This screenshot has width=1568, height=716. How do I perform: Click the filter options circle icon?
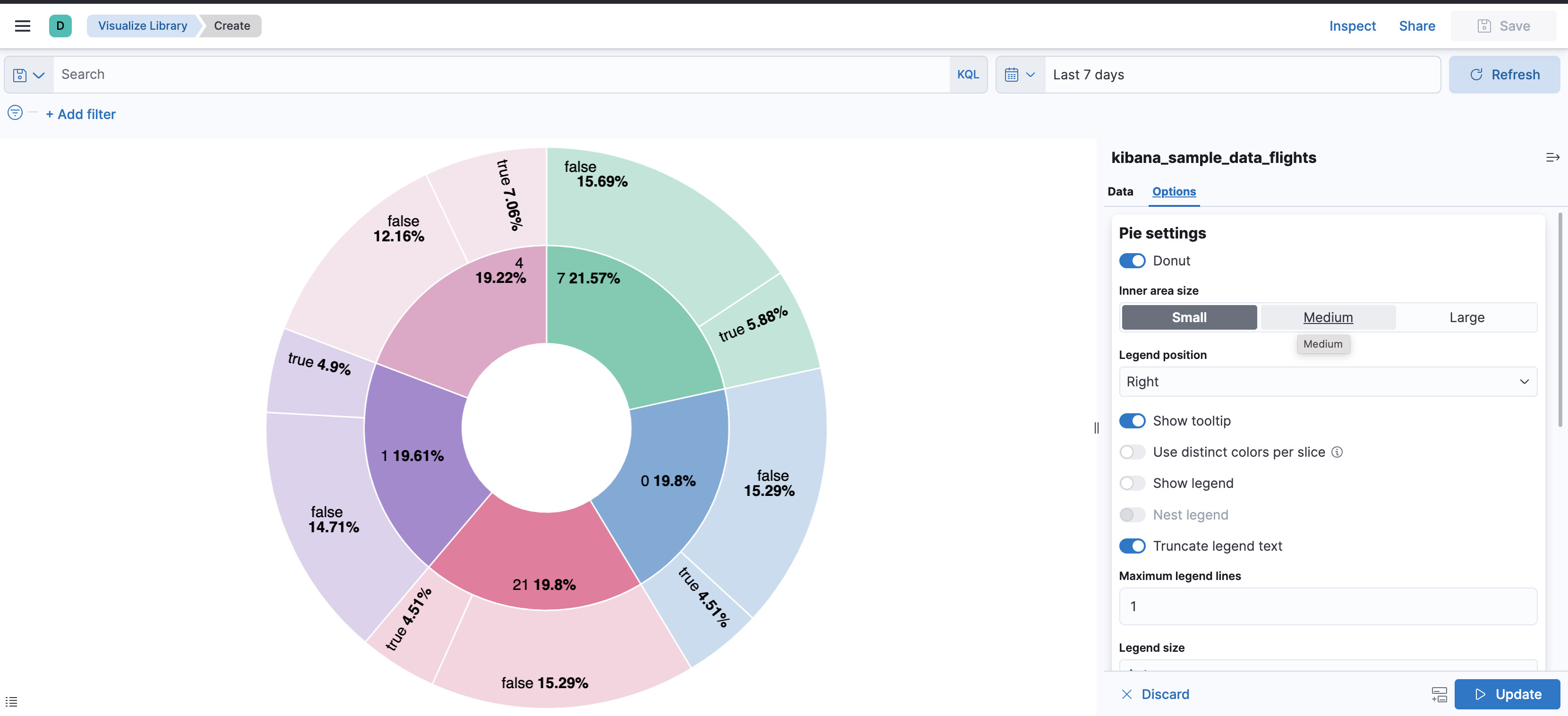tap(15, 112)
